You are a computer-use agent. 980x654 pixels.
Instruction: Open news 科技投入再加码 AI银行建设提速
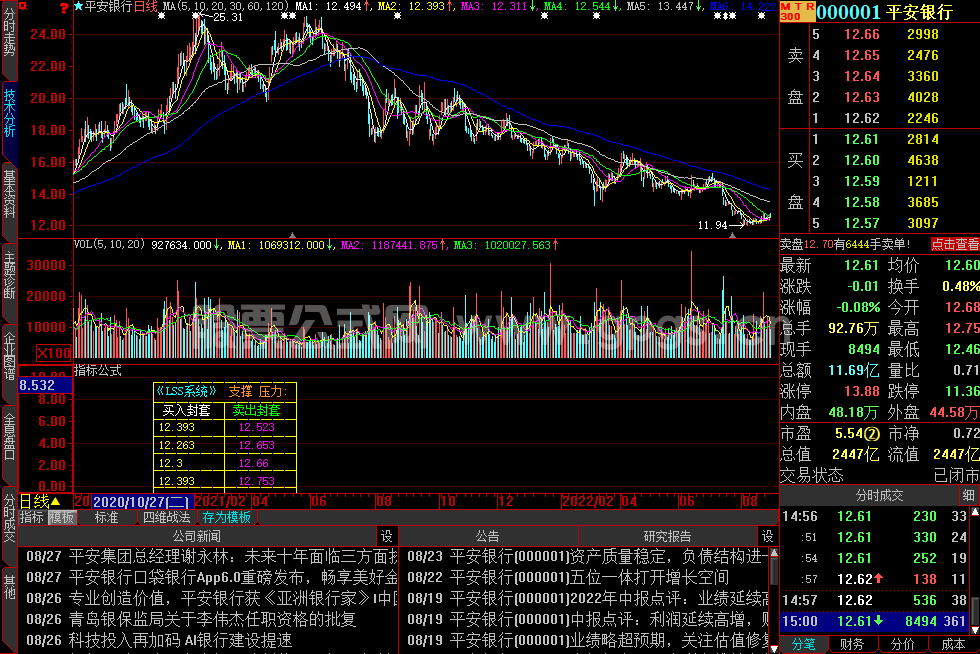(159, 640)
